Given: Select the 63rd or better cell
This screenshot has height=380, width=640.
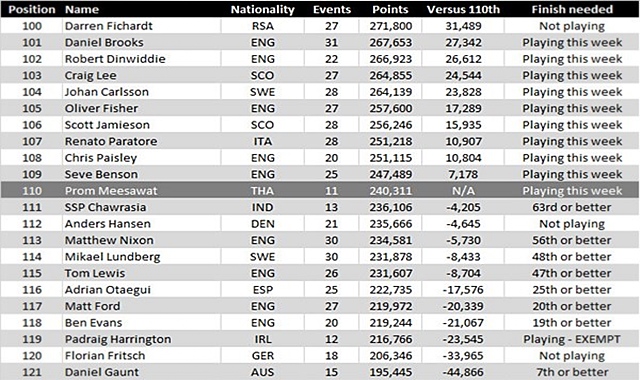Looking at the screenshot, I should tap(572, 207).
